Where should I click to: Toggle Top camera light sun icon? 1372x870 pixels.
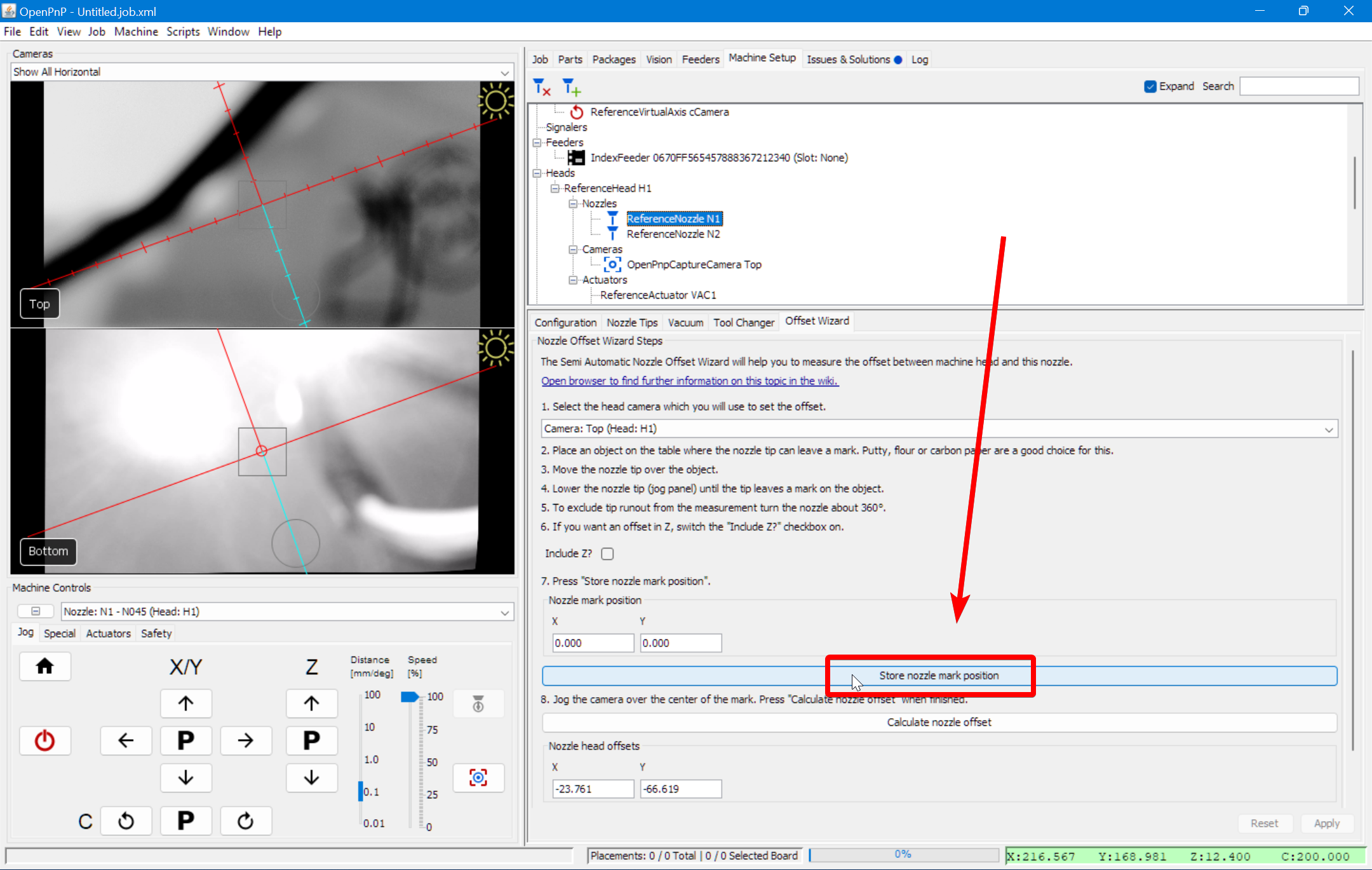(495, 101)
